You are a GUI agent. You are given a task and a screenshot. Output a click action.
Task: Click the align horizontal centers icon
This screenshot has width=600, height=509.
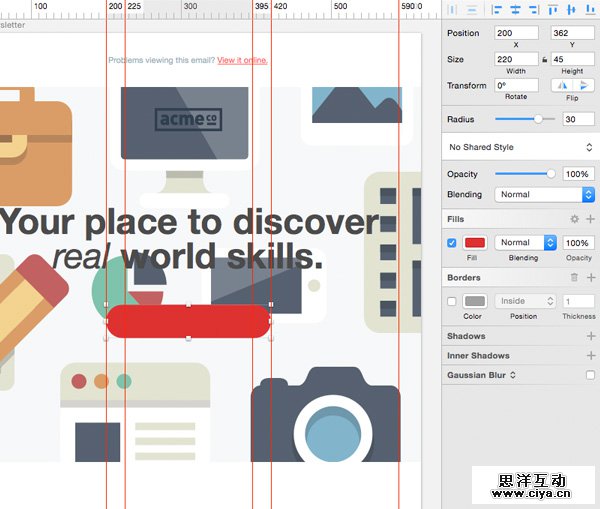[x=515, y=9]
